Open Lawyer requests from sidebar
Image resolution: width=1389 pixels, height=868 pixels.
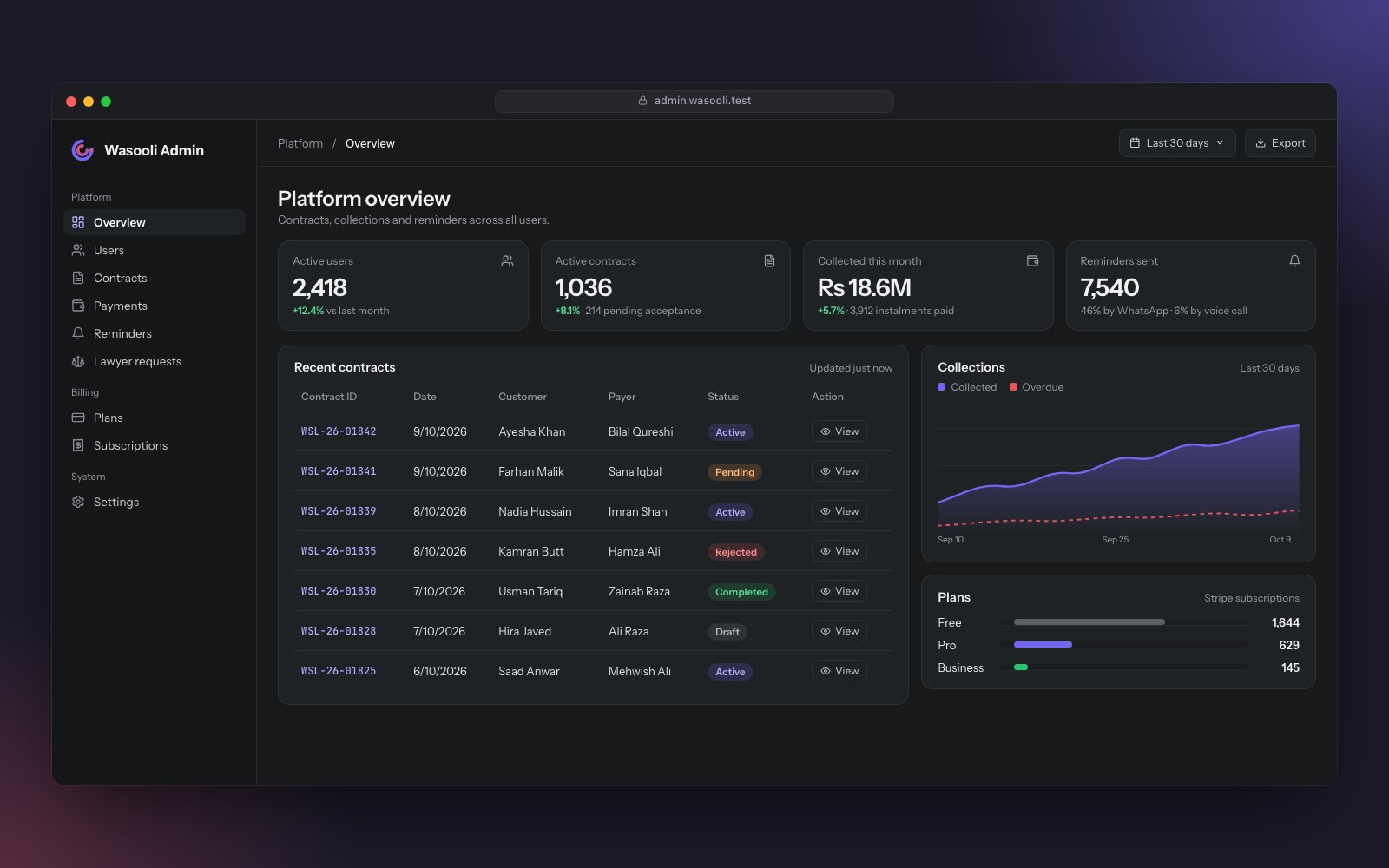pyautogui.click(x=154, y=361)
